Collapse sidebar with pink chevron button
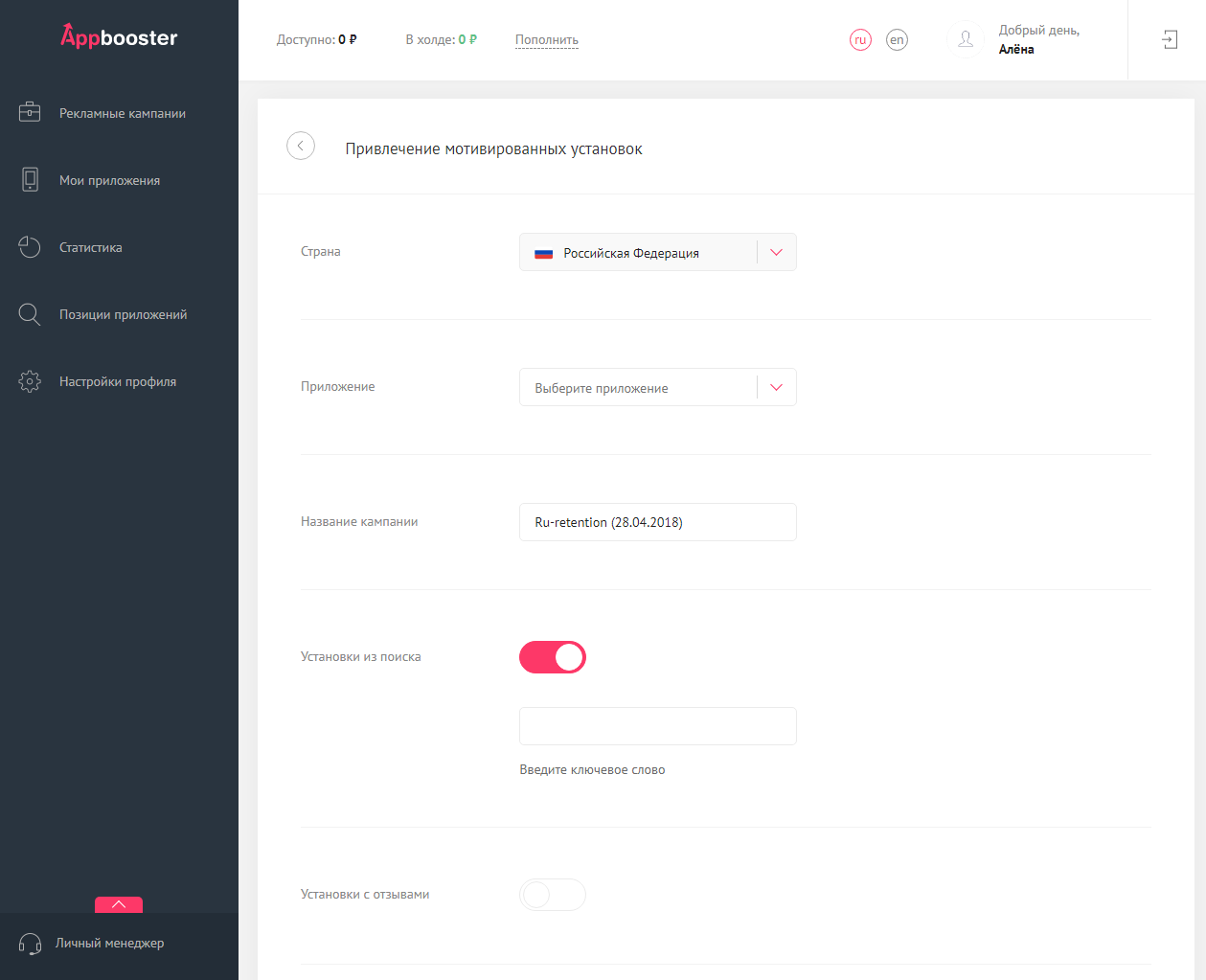Viewport: 1206px width, 980px height. (118, 904)
